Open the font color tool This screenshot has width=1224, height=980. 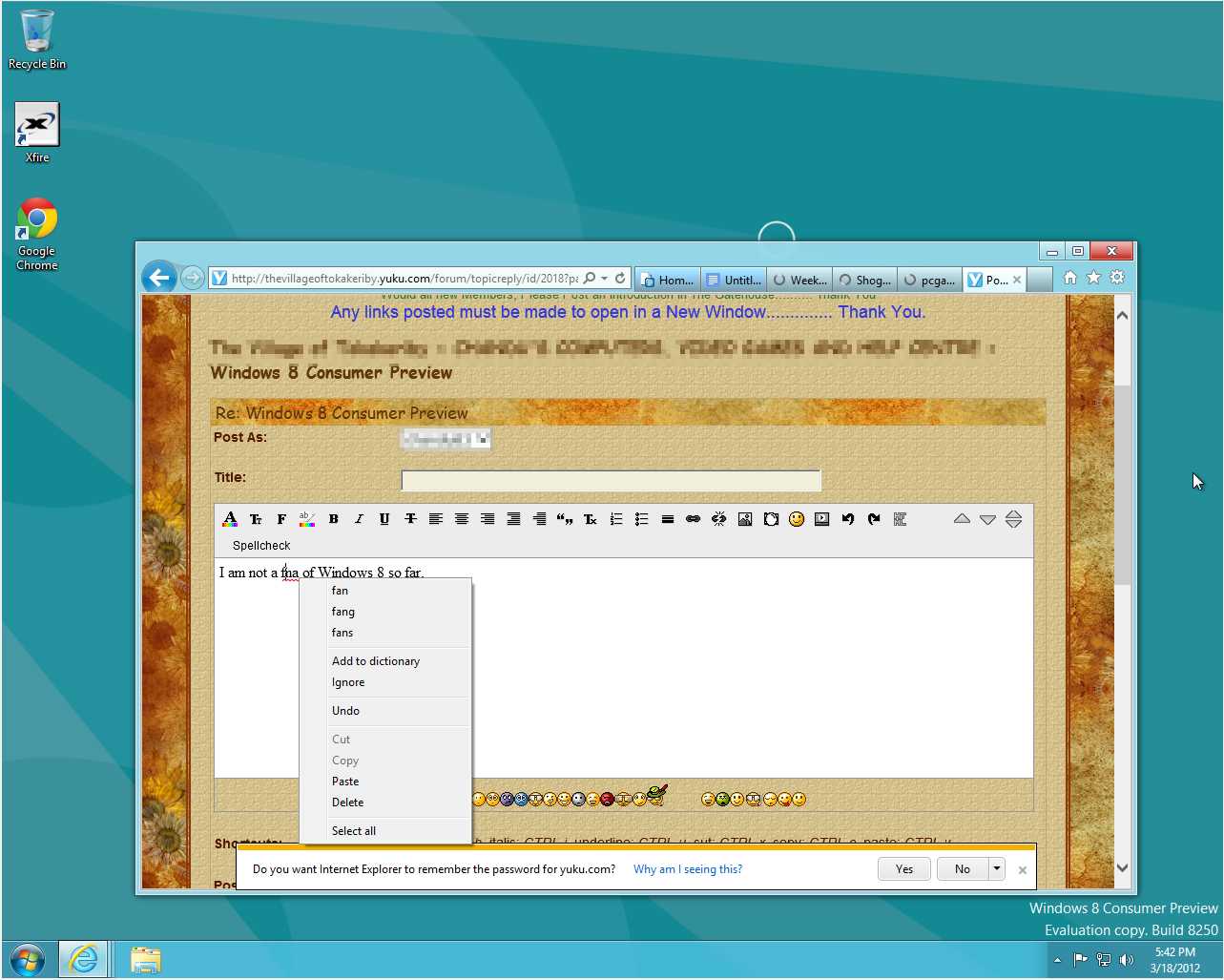tap(230, 519)
